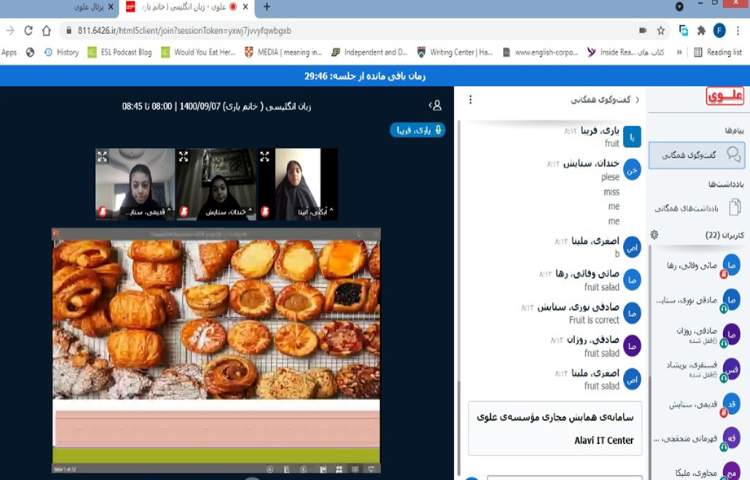Open the globe bookmark icon

coord(30,53)
